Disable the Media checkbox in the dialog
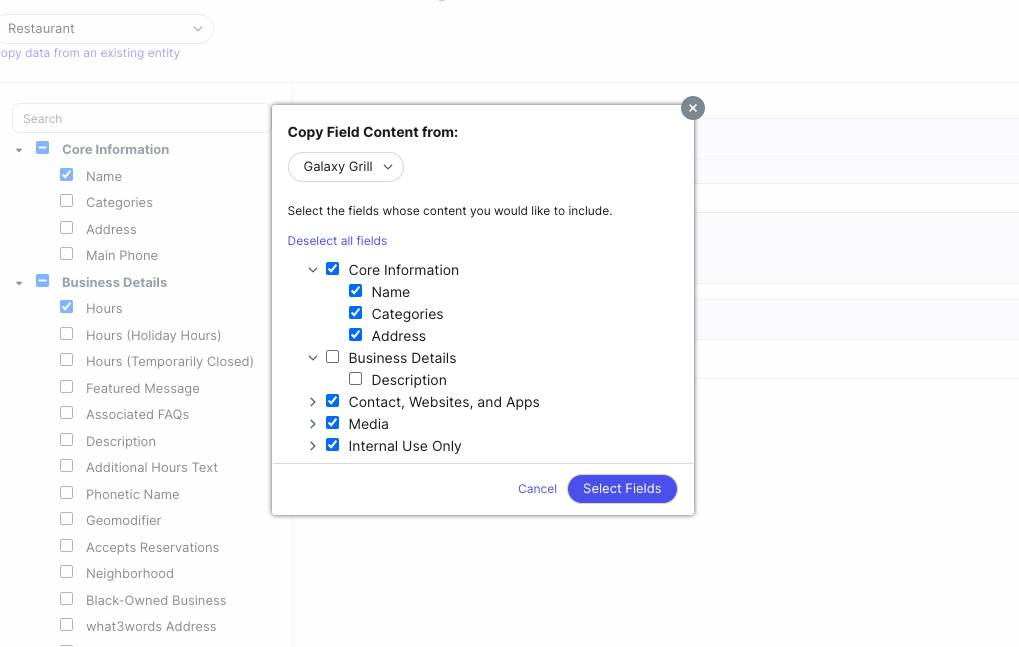 pos(332,423)
